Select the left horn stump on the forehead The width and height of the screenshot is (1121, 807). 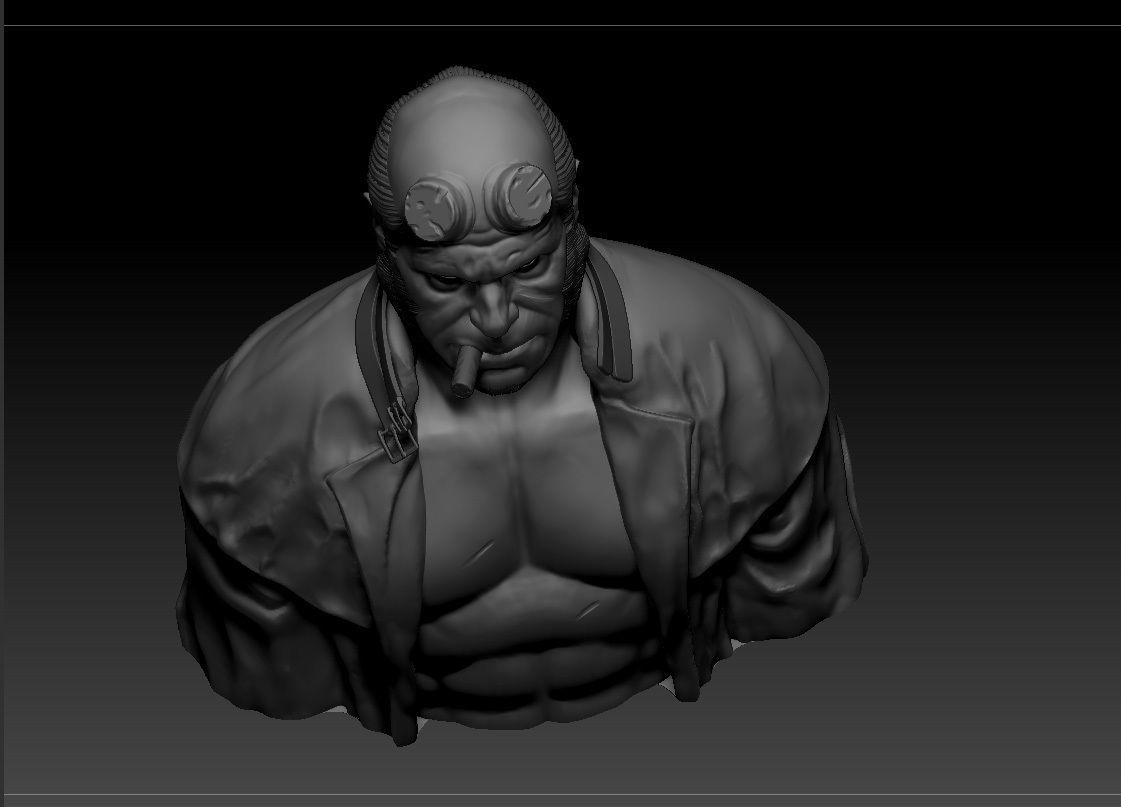click(x=435, y=207)
